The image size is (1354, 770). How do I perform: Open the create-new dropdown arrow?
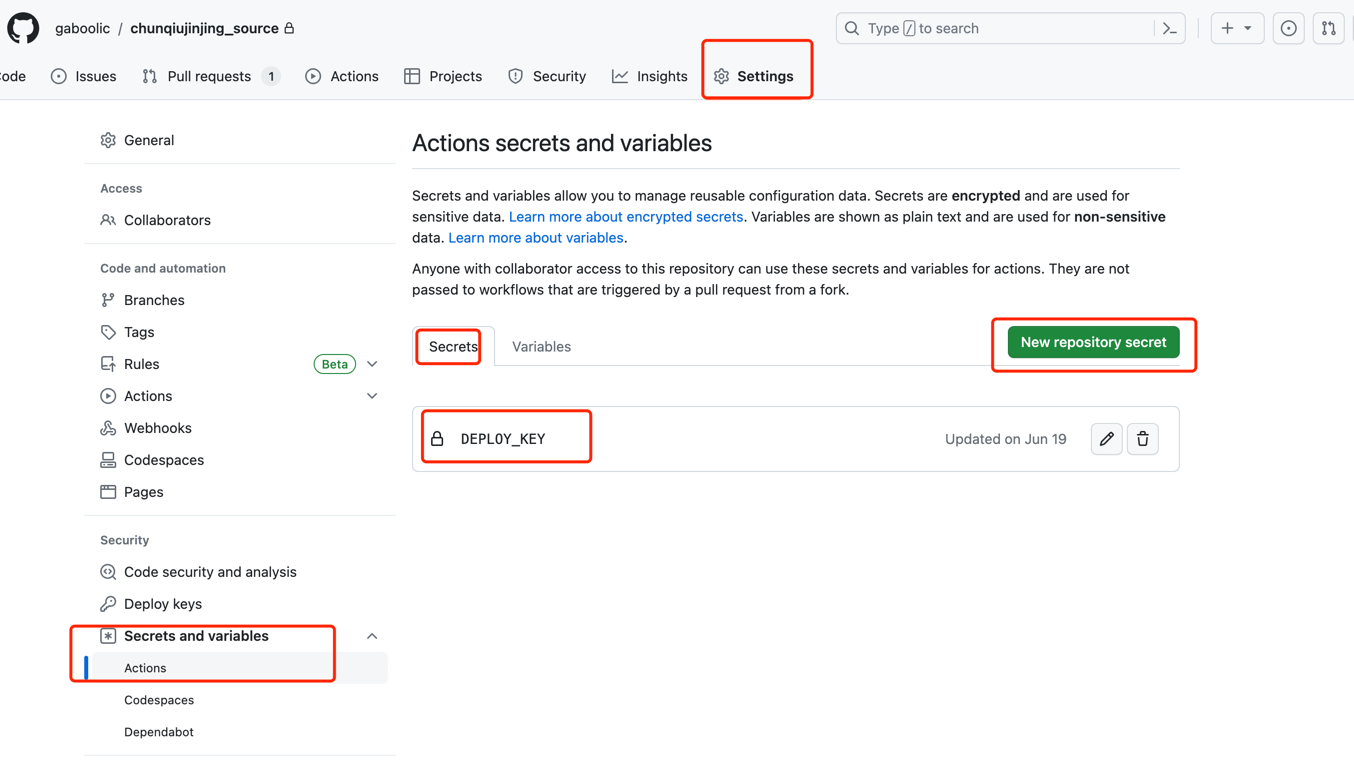(x=1248, y=29)
